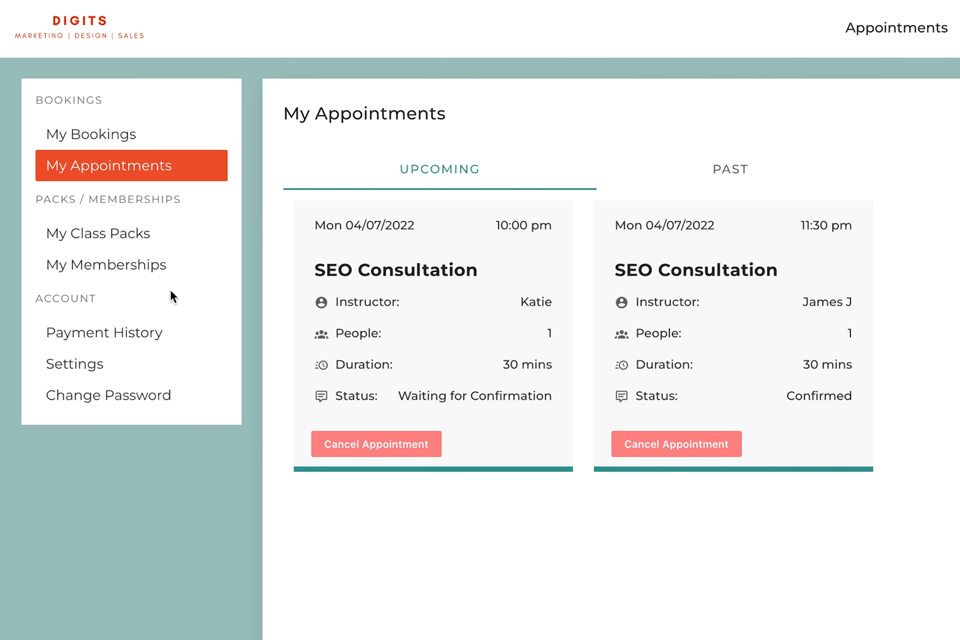Screen dimensions: 960x640
Task: Cancel the 10:00 pm appointment with Katie
Action: click(376, 444)
